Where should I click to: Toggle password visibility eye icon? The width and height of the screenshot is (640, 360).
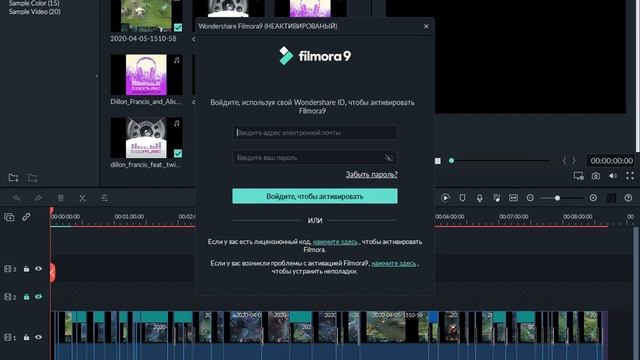pyautogui.click(x=389, y=158)
